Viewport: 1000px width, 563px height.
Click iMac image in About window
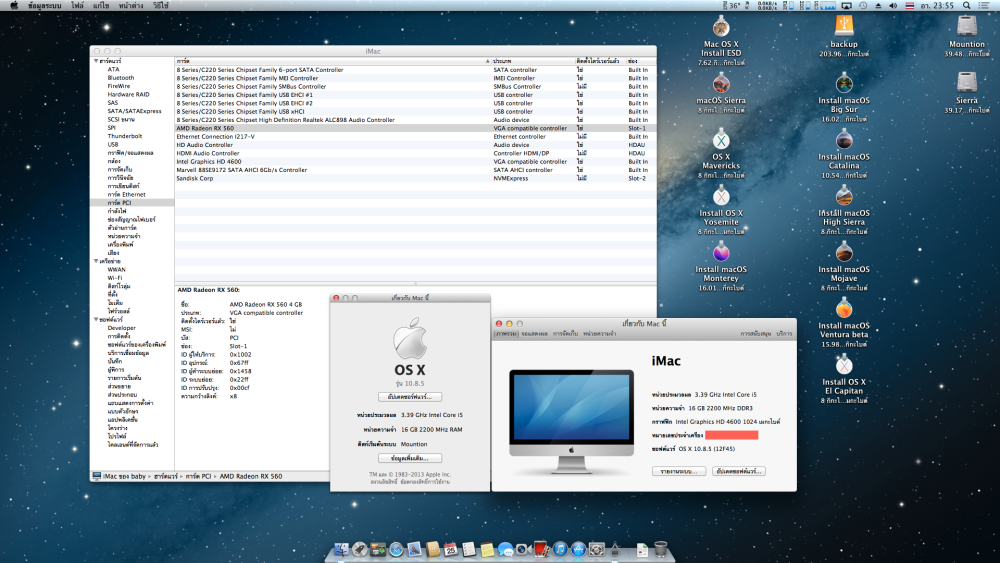pyautogui.click(x=571, y=420)
